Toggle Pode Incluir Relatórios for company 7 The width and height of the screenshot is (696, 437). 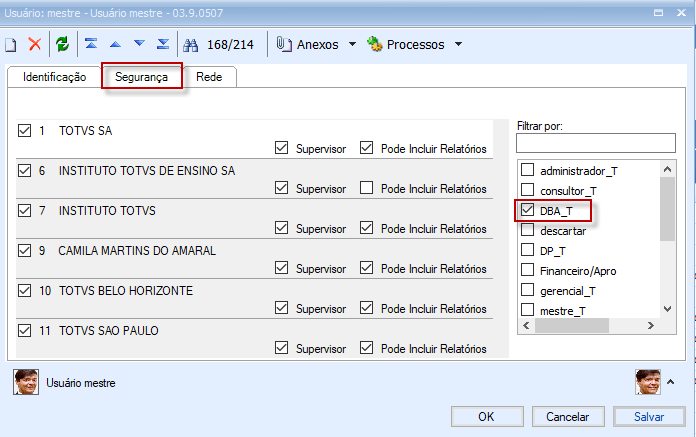click(366, 228)
